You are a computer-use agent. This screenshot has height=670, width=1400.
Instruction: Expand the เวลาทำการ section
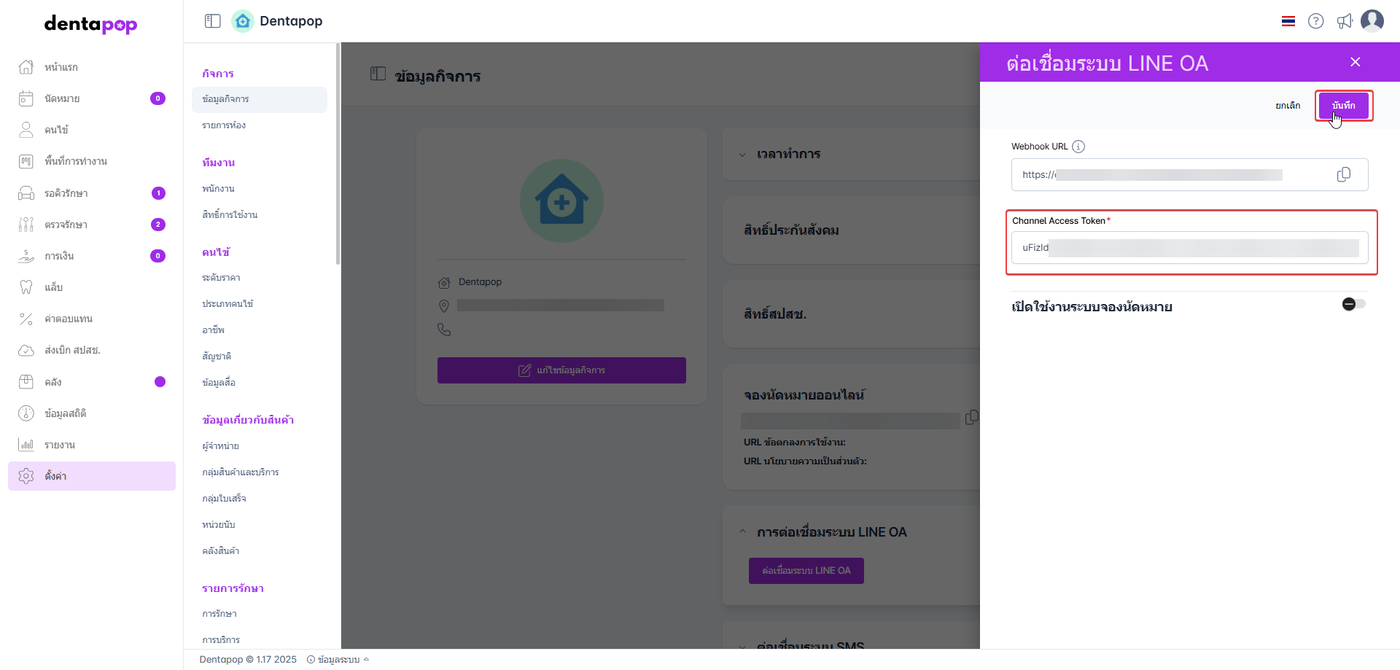[742, 155]
